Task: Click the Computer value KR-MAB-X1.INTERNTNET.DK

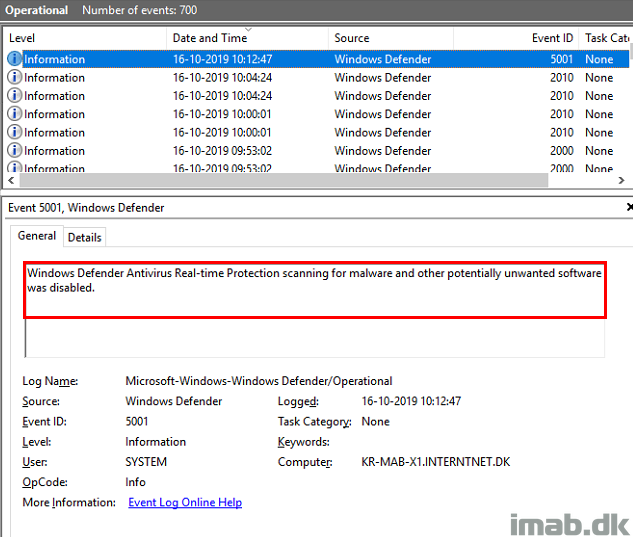Action: 436,461
